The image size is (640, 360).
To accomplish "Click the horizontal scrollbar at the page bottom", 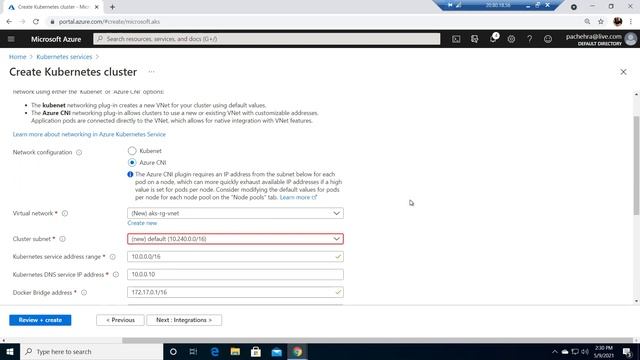I will [x=378, y=340].
